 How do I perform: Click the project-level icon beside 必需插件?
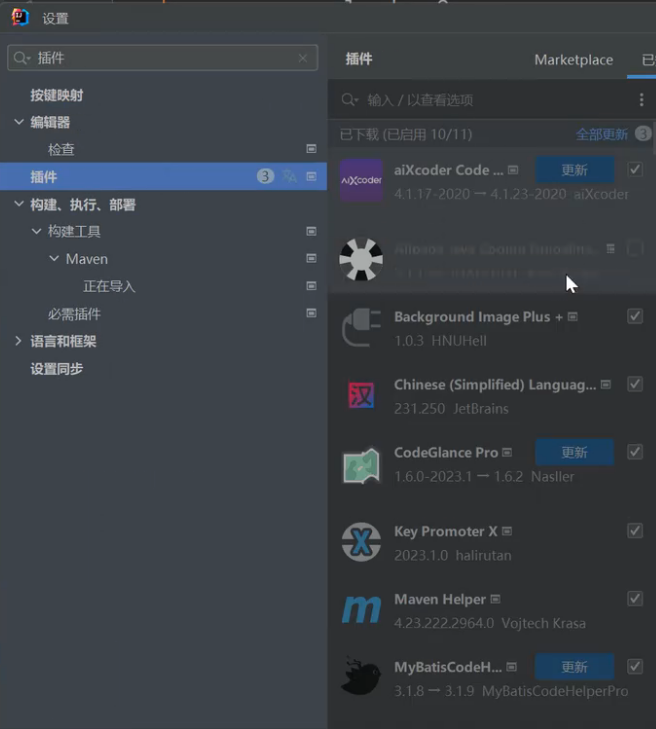pos(311,313)
